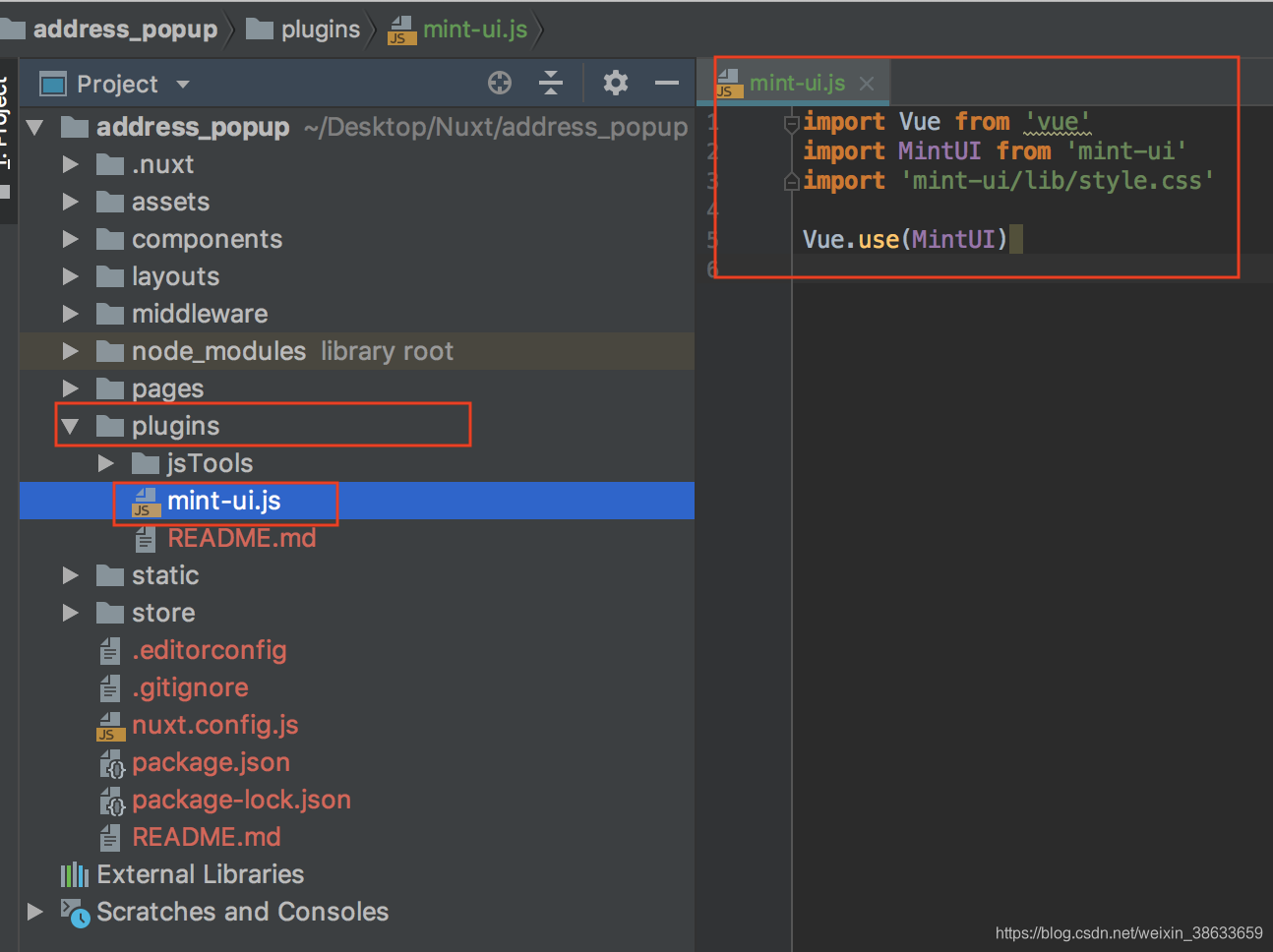The image size is (1273, 952).
Task: Click Vue.use(MintUI) code line
Action: point(905,240)
